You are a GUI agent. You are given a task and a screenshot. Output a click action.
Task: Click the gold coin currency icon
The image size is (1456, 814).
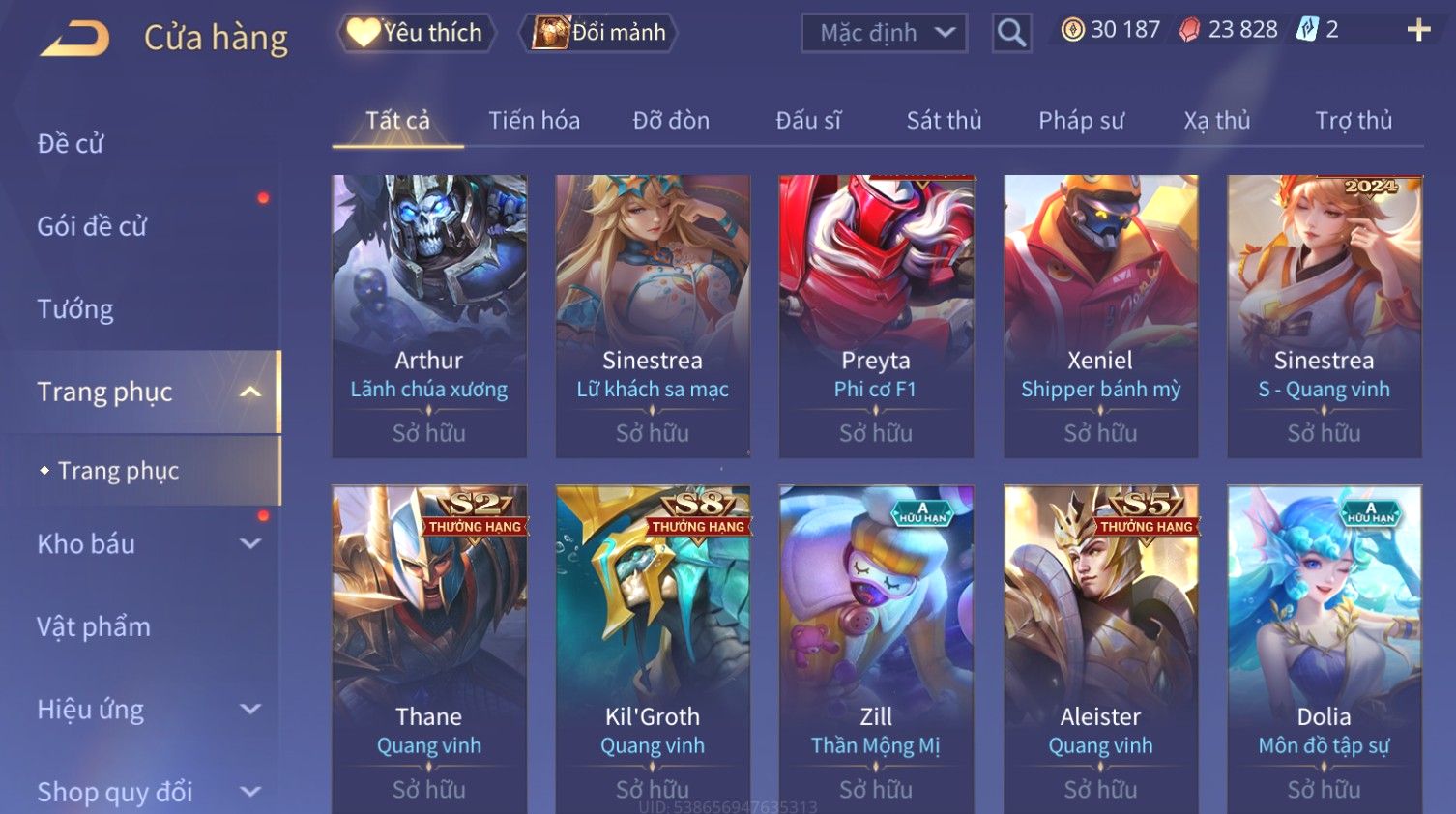[1072, 30]
